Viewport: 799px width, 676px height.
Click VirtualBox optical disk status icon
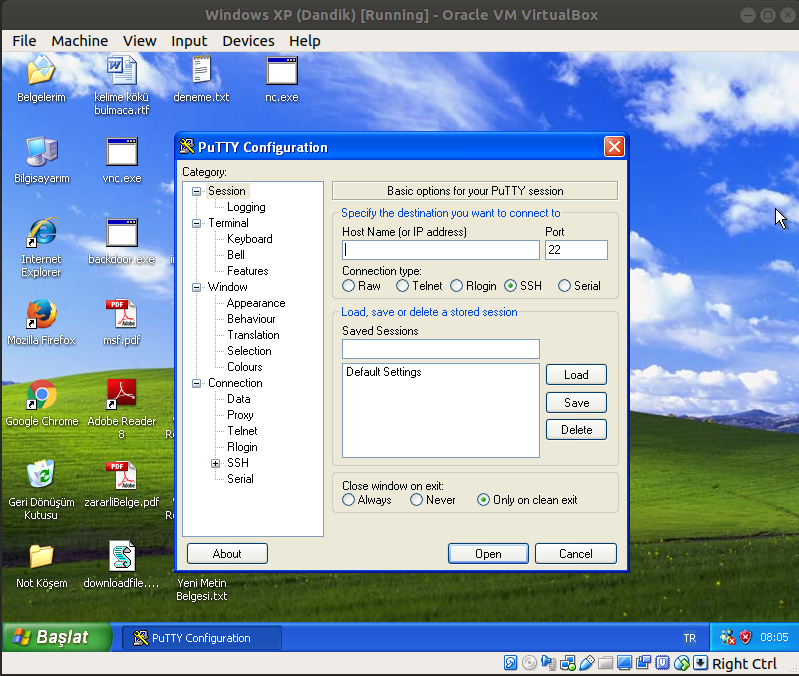point(529,663)
